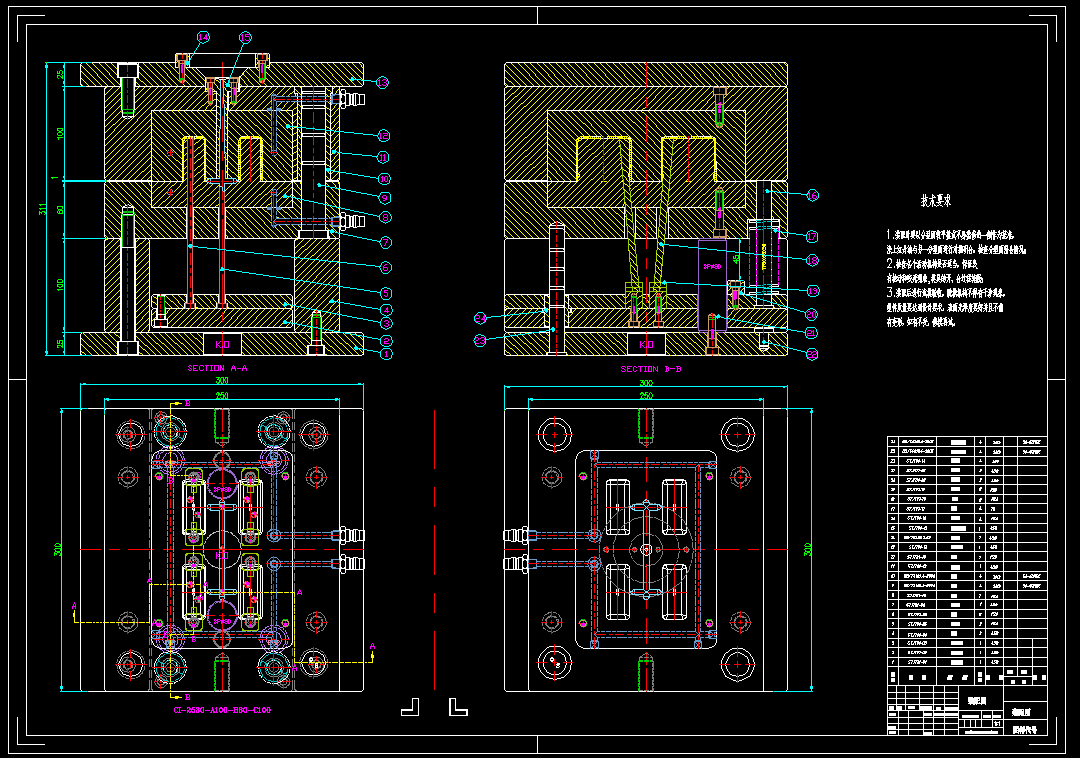Click part balloon number 19

click(813, 291)
